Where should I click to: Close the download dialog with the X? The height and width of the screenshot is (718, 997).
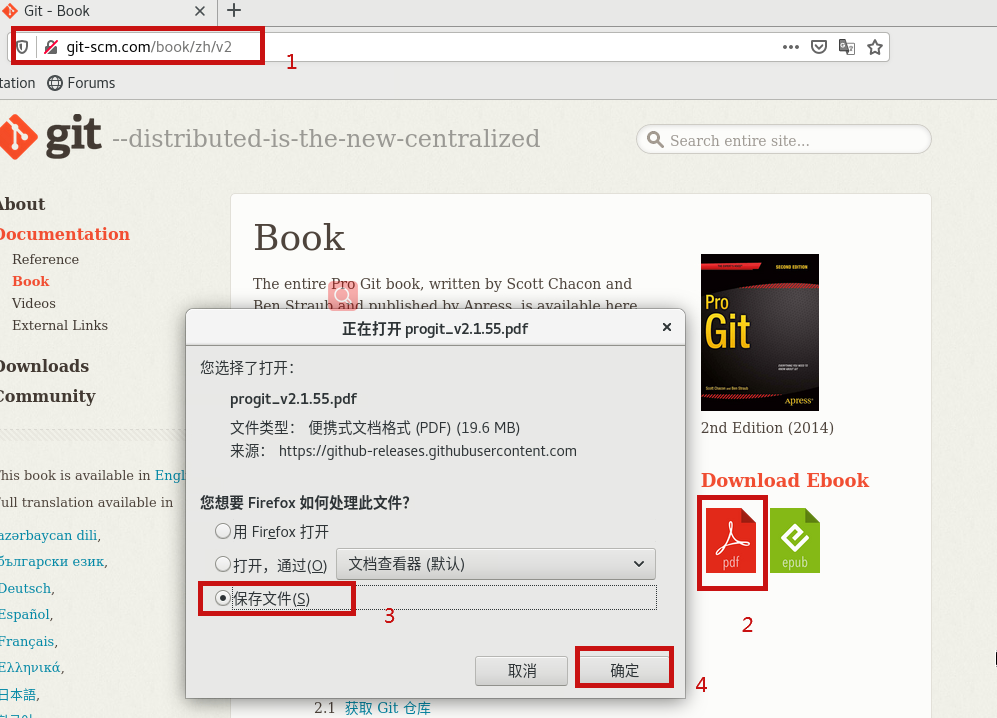click(x=667, y=327)
